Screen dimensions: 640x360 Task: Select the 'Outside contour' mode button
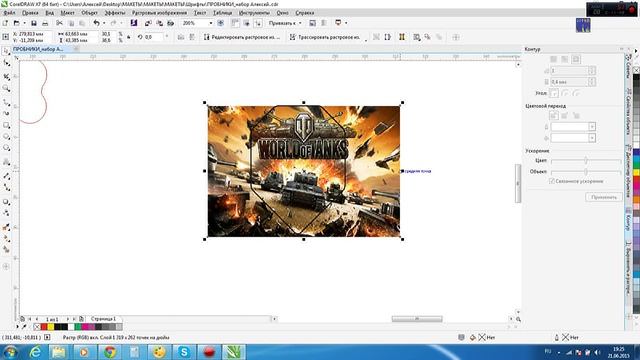tap(576, 60)
